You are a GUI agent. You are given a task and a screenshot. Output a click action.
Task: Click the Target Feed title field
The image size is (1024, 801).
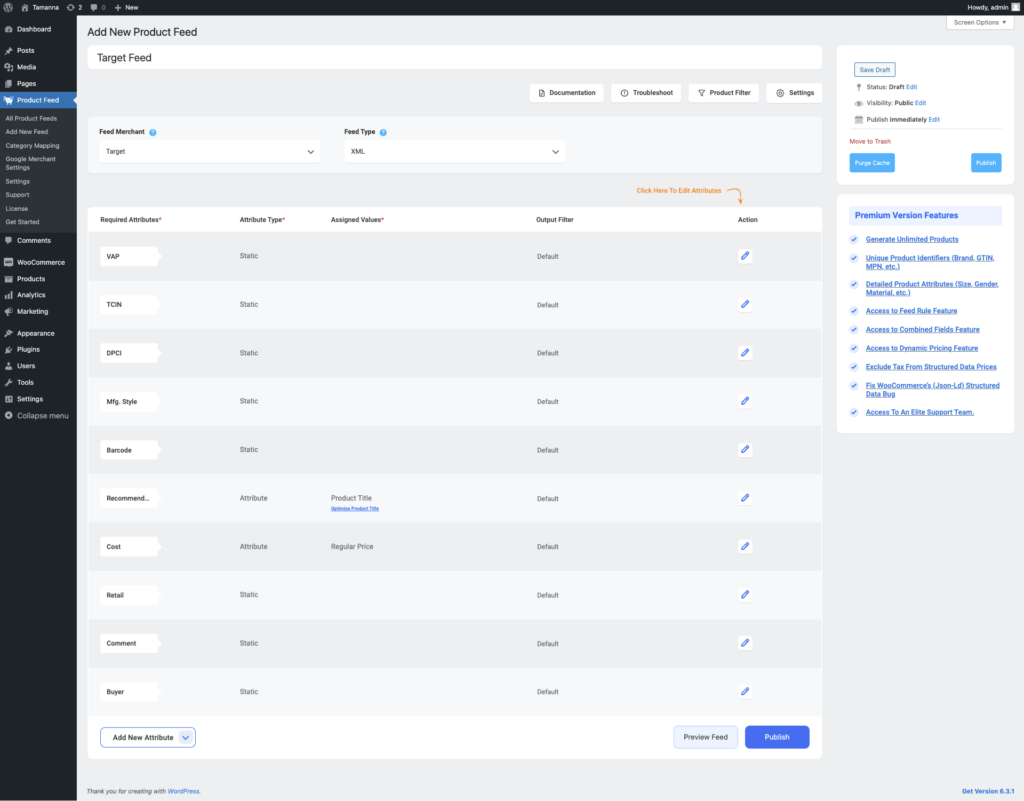[x=455, y=57]
